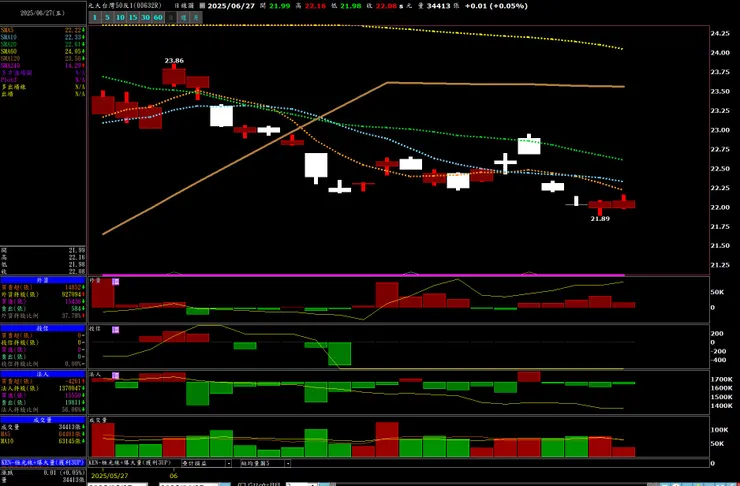The height and width of the screenshot is (486, 740).
Task: Click the 外資持股比例 37.78% row
Action: (x=43, y=316)
